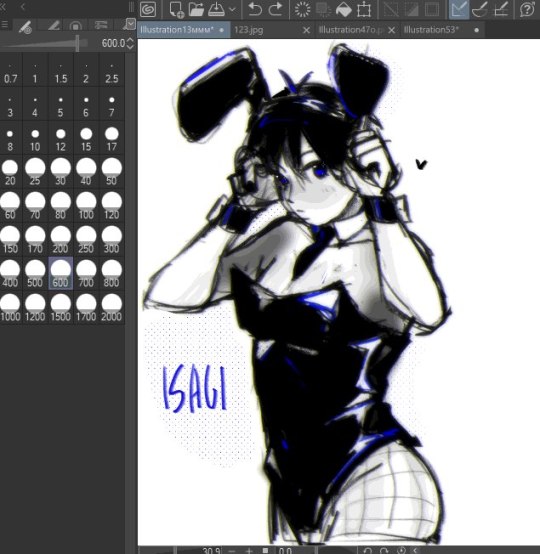Toggle Snap to Special Ruler
This screenshot has height=554, width=540.
[x=480, y=9]
